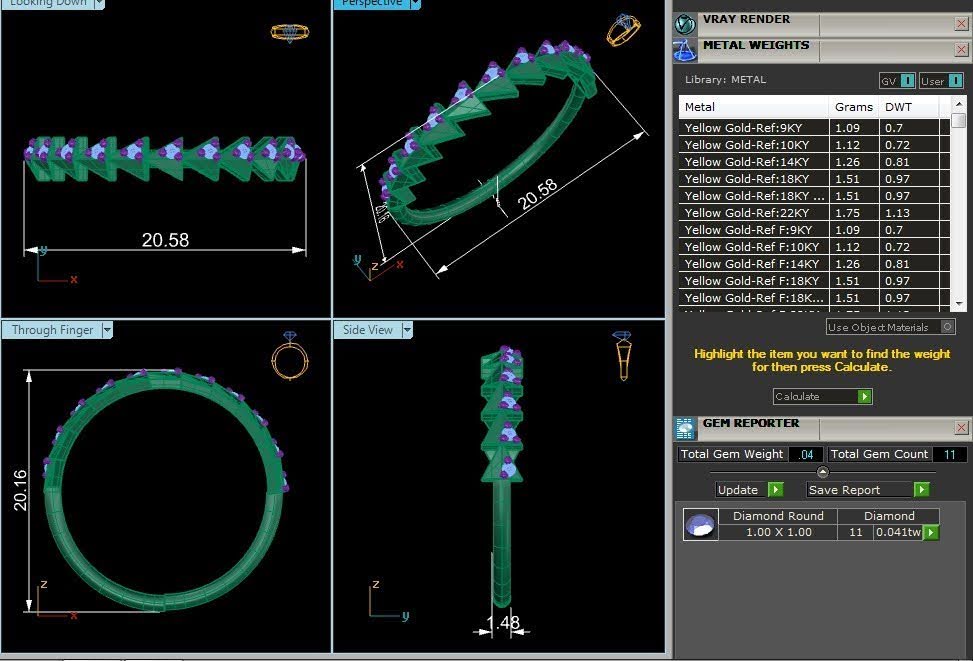Click the Diamond Round gem thumbnail
This screenshot has height=661, width=973.
pos(701,525)
